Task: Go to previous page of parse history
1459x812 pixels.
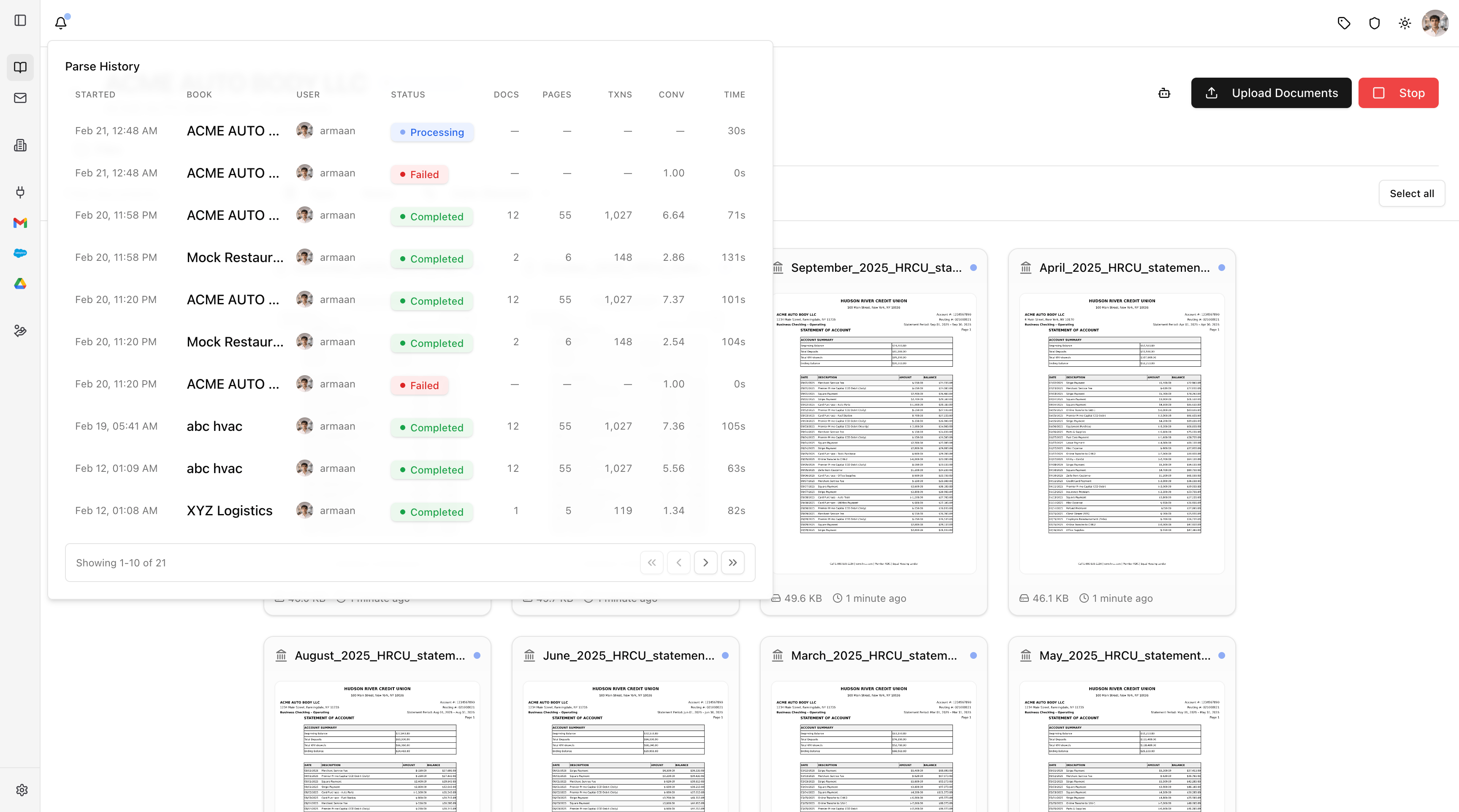Action: (678, 563)
